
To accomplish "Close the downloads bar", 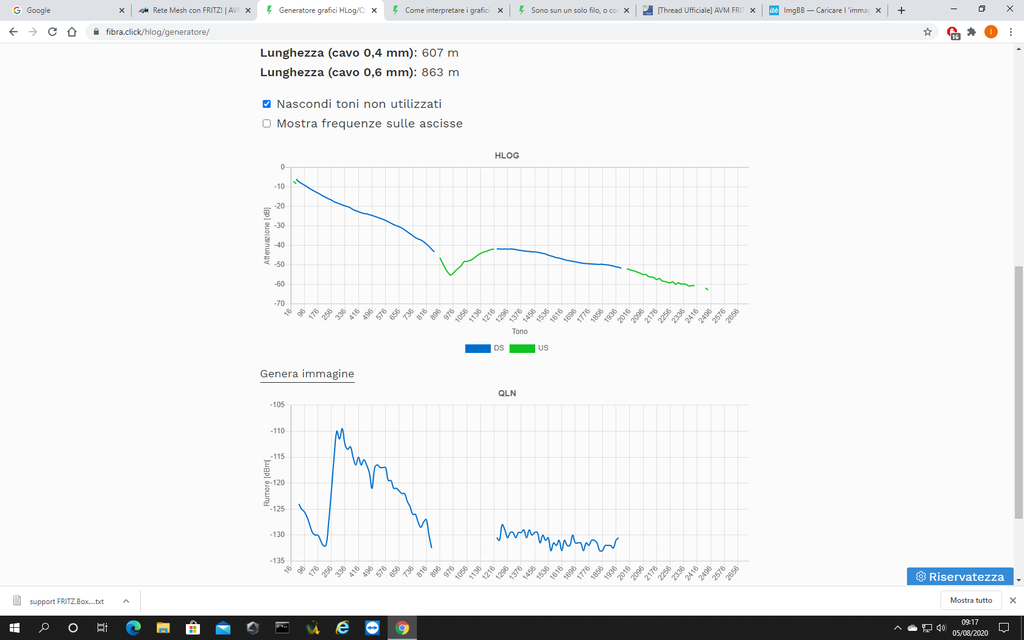I will coord(1013,600).
